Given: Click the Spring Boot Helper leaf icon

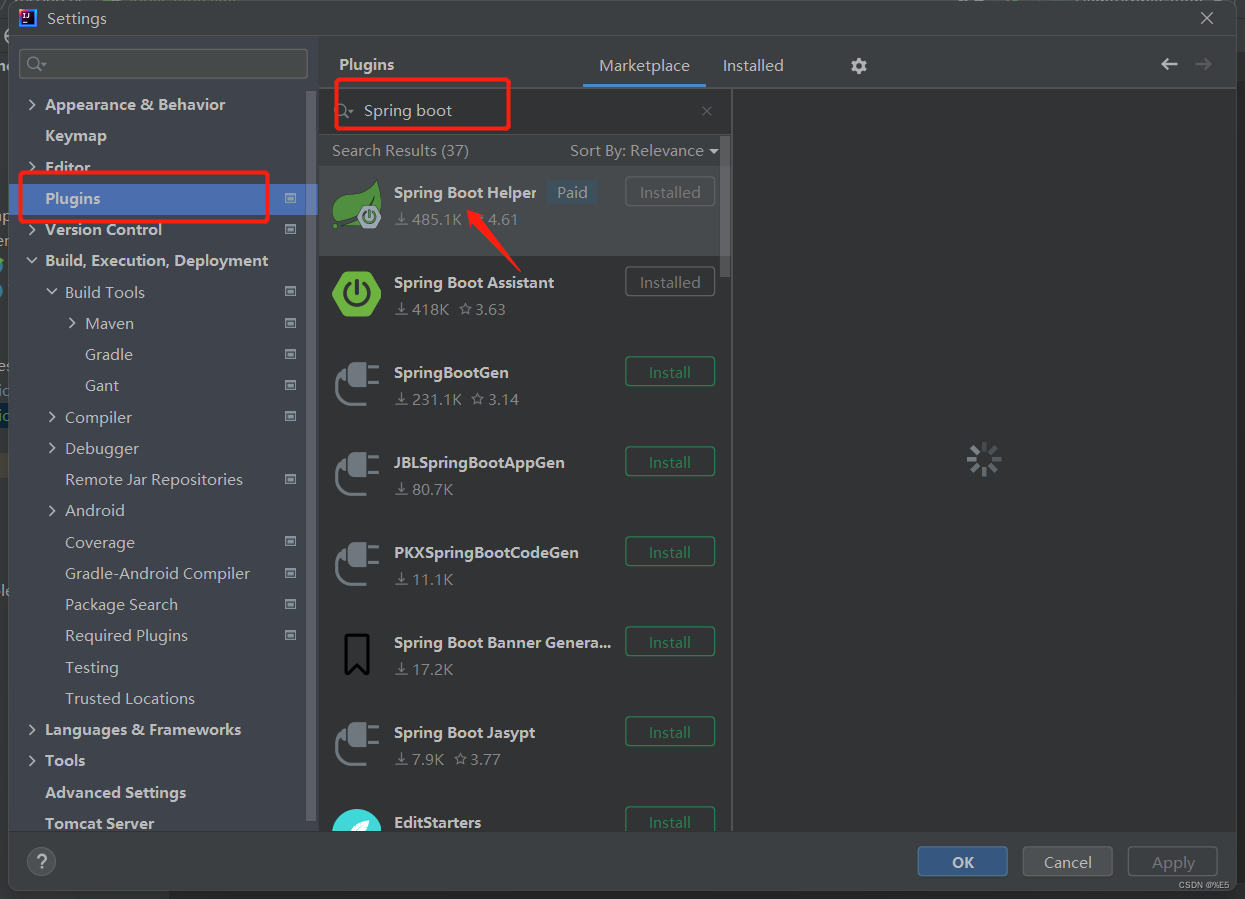Looking at the screenshot, I should [357, 204].
